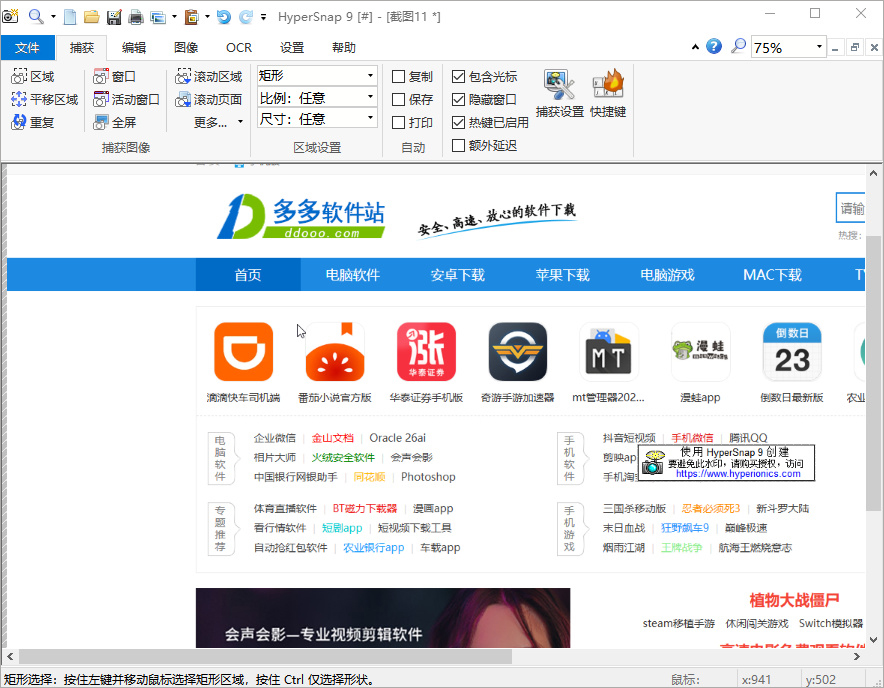Viewport: 884px width, 688px height.
Task: Click the 请输 search input field
Action: coord(851,208)
